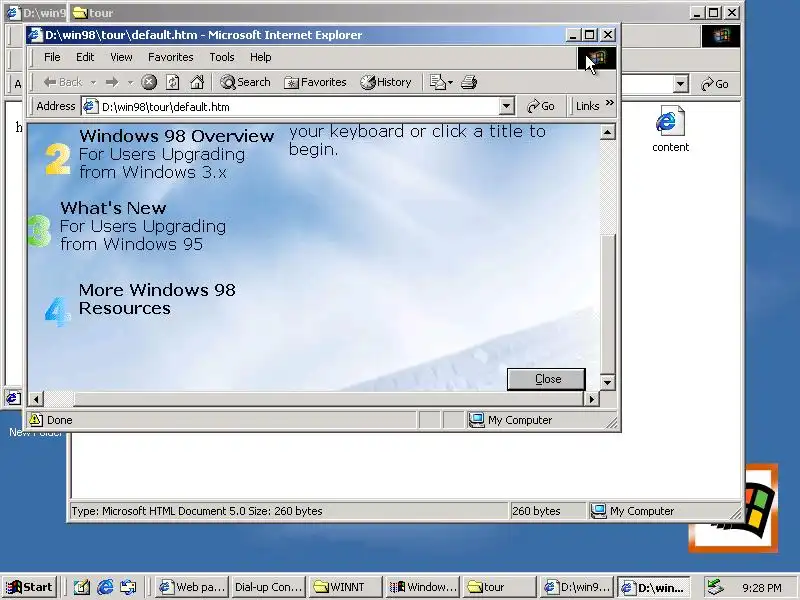800x600 pixels.
Task: Click Go next to the IE address bar
Action: point(541,106)
